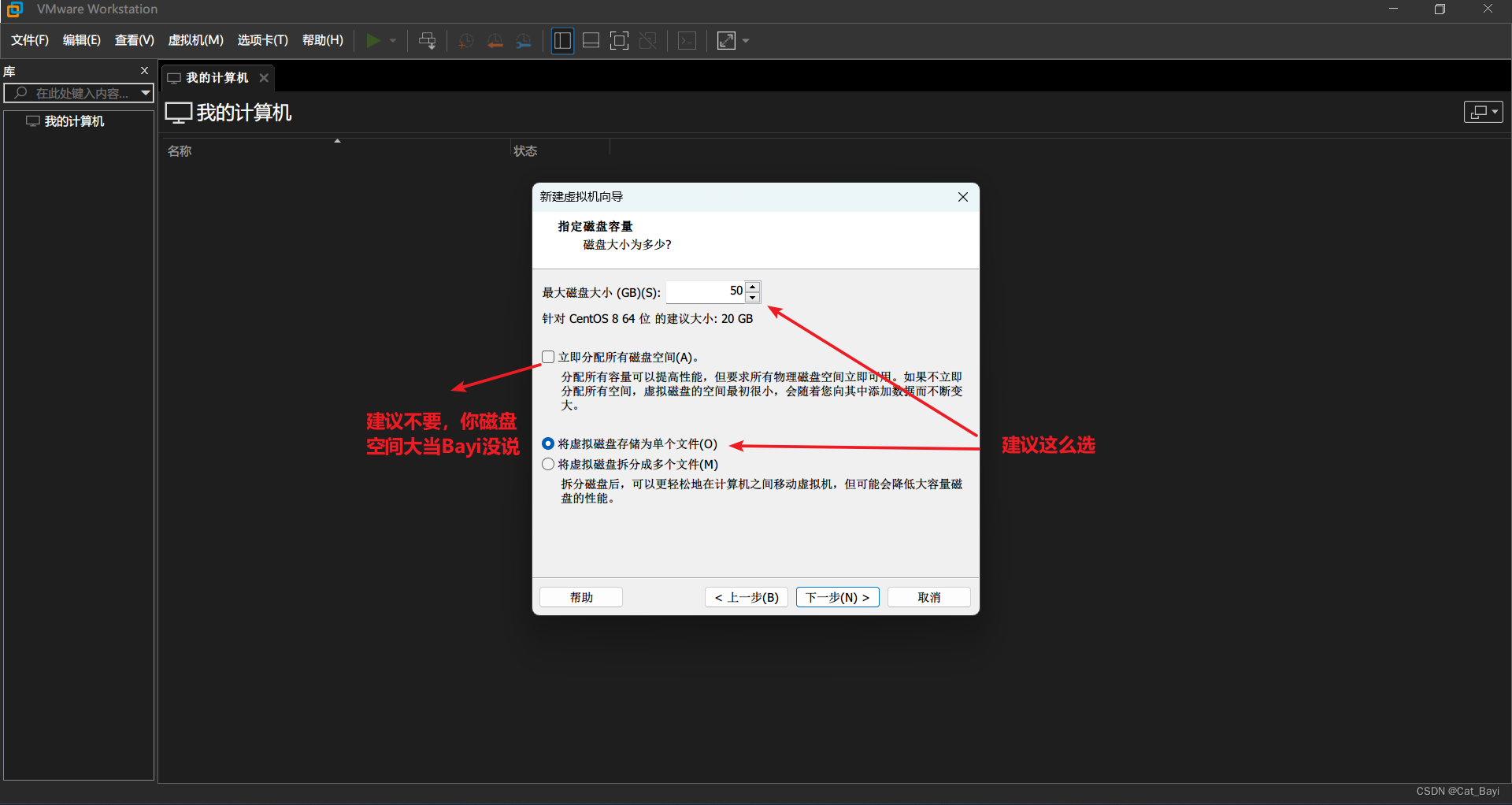Enter full screen mode icon

620,40
